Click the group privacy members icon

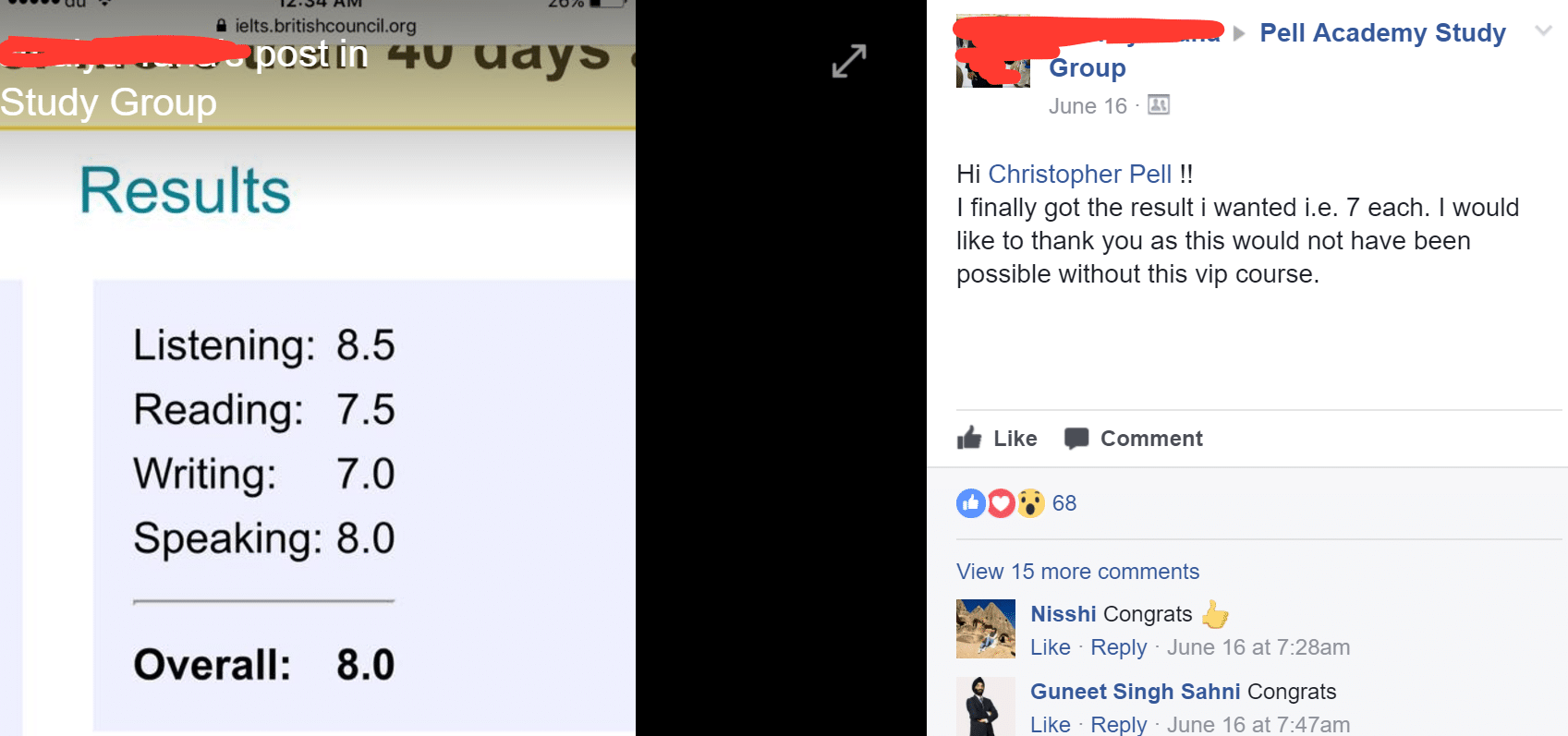pos(1159,104)
